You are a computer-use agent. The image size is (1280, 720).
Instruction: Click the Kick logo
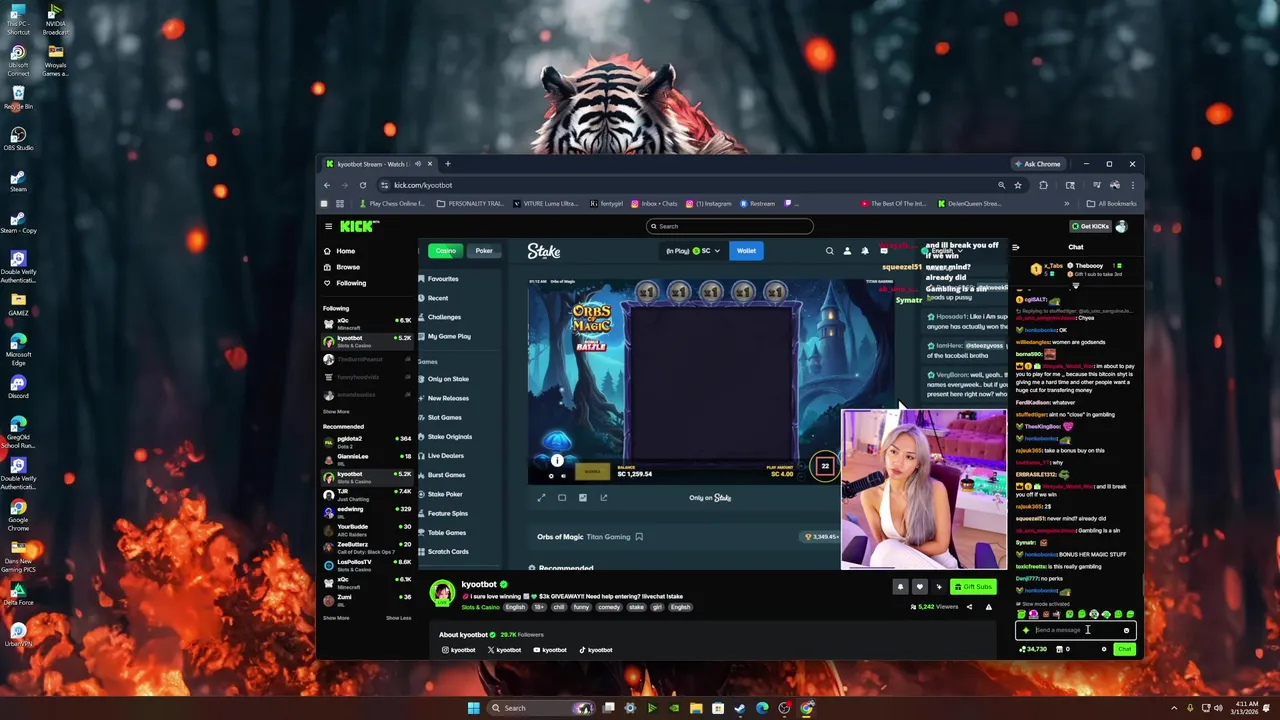(x=358, y=226)
